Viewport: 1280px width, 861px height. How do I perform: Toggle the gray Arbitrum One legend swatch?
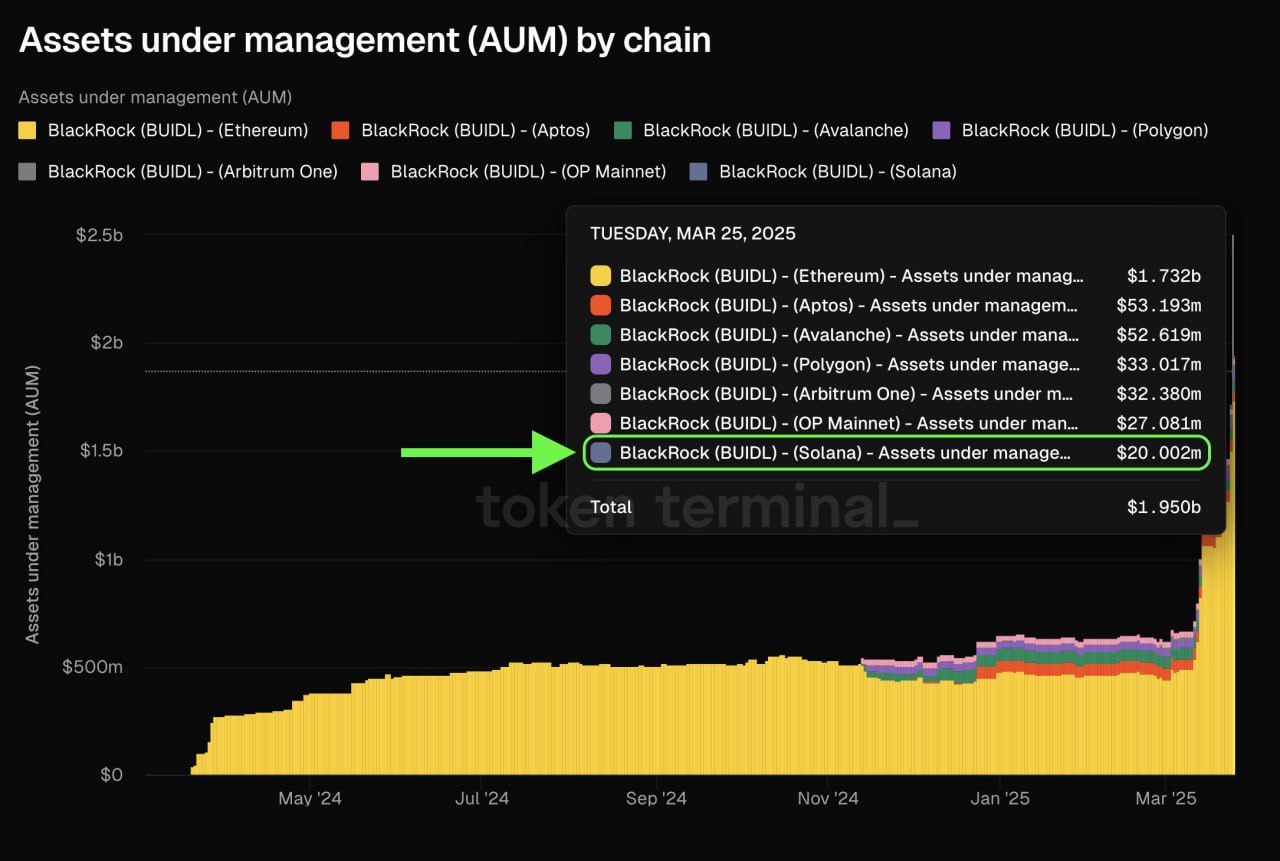28,172
